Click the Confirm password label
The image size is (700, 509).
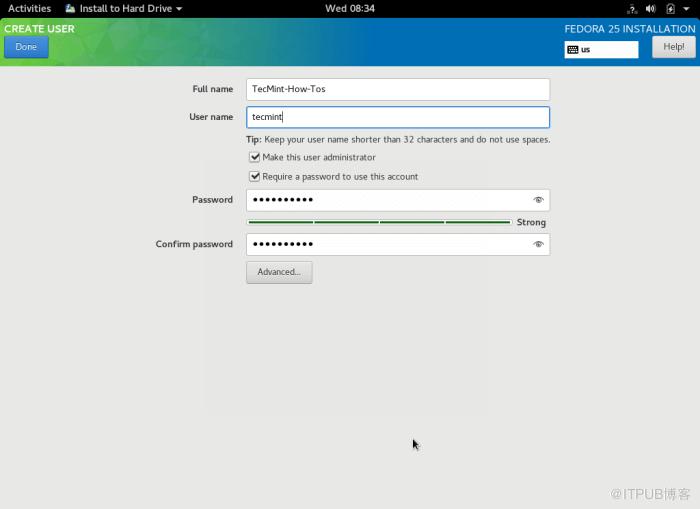coord(194,244)
